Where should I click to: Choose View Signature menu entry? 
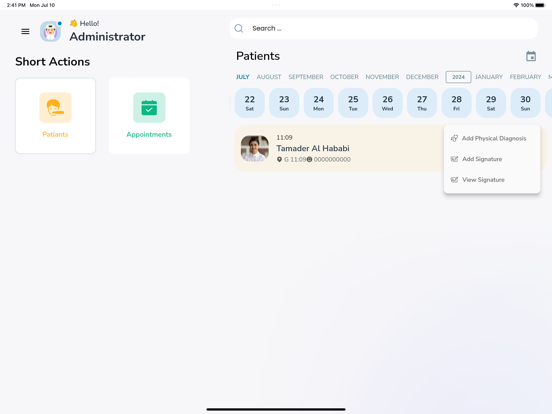492,180
